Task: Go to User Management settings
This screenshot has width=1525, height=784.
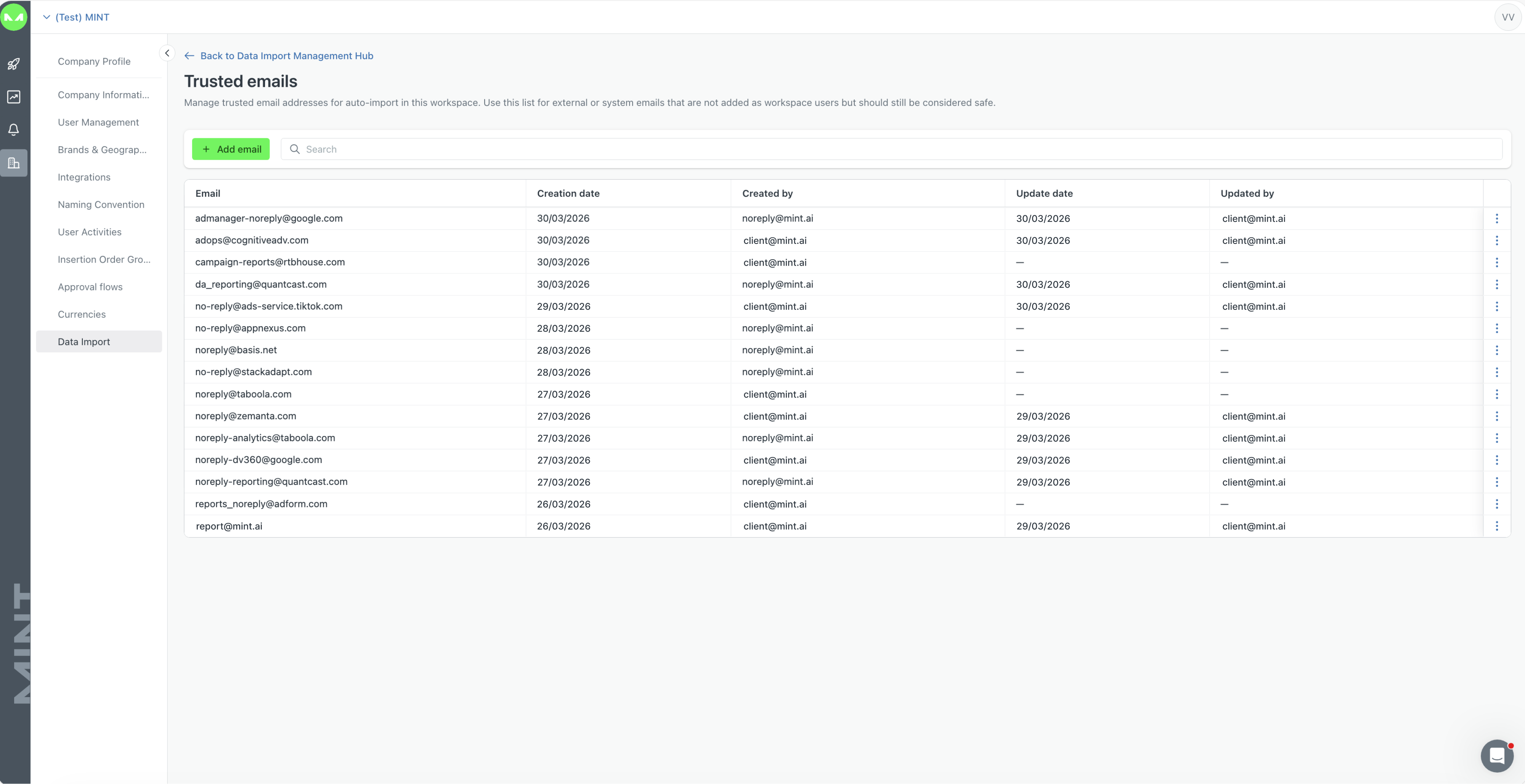Action: coord(98,122)
